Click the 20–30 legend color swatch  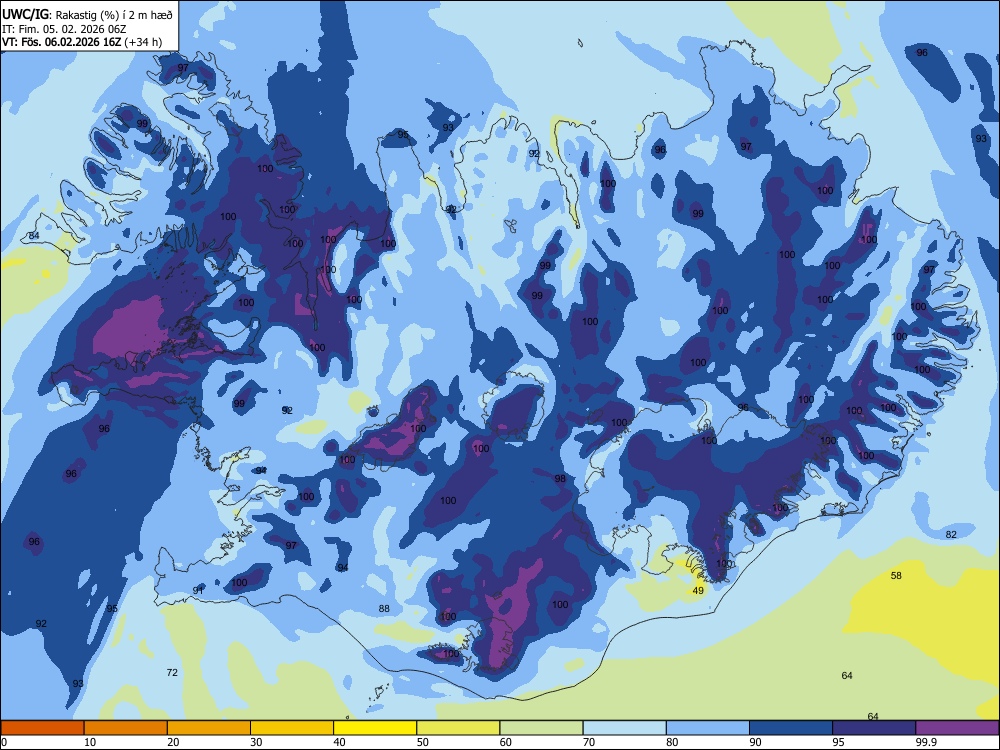coord(209,728)
